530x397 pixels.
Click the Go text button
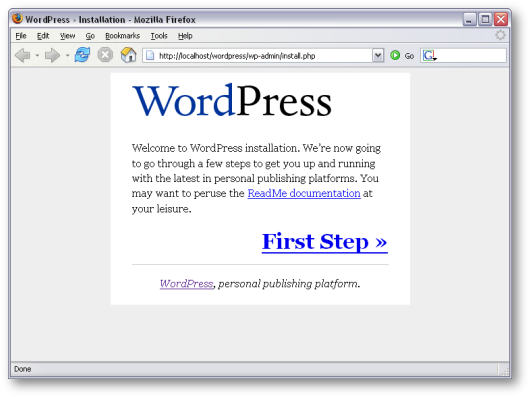[x=409, y=56]
